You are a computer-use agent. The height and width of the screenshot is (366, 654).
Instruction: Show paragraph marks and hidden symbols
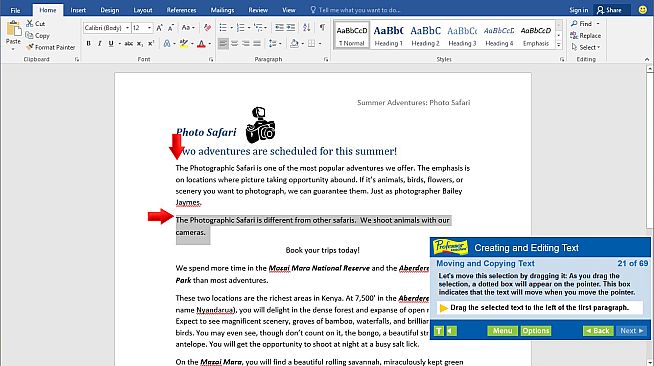[322, 28]
